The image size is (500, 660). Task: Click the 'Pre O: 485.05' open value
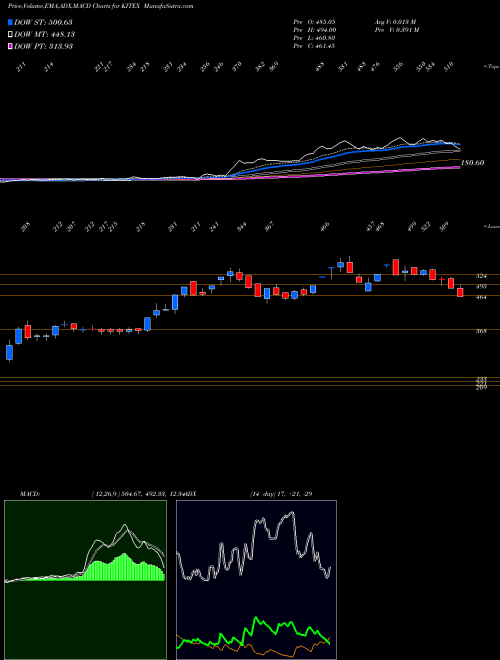pyautogui.click(x=314, y=21)
